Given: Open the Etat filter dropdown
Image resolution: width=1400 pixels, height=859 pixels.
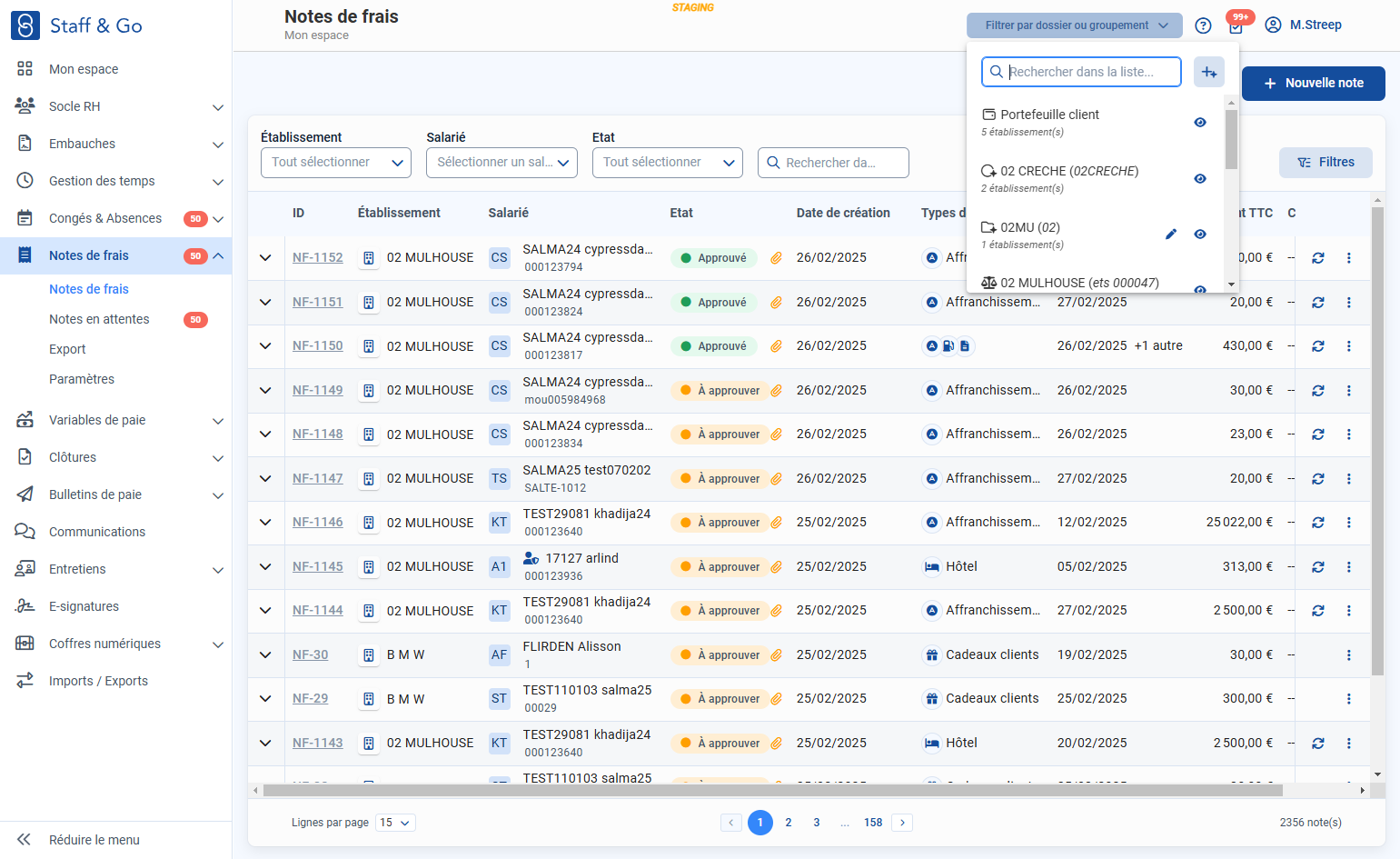Looking at the screenshot, I should [x=668, y=163].
